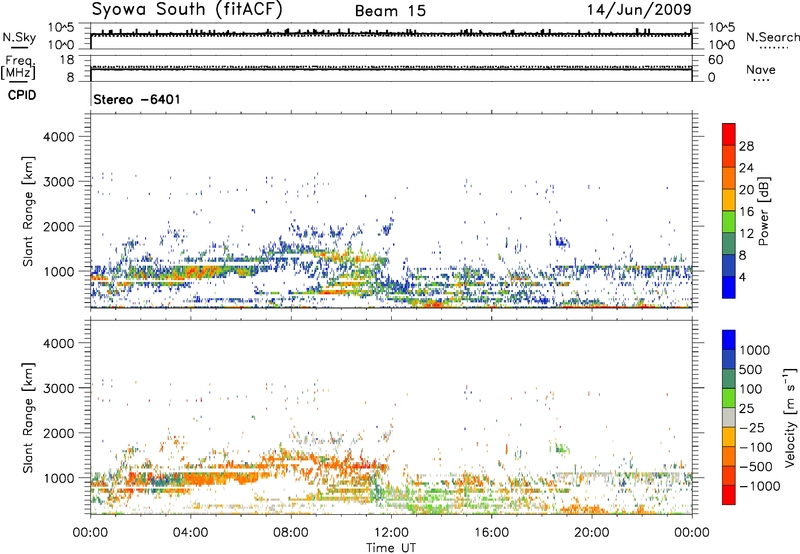Select the 'Freq. [MHz]' axis label

click(18, 68)
